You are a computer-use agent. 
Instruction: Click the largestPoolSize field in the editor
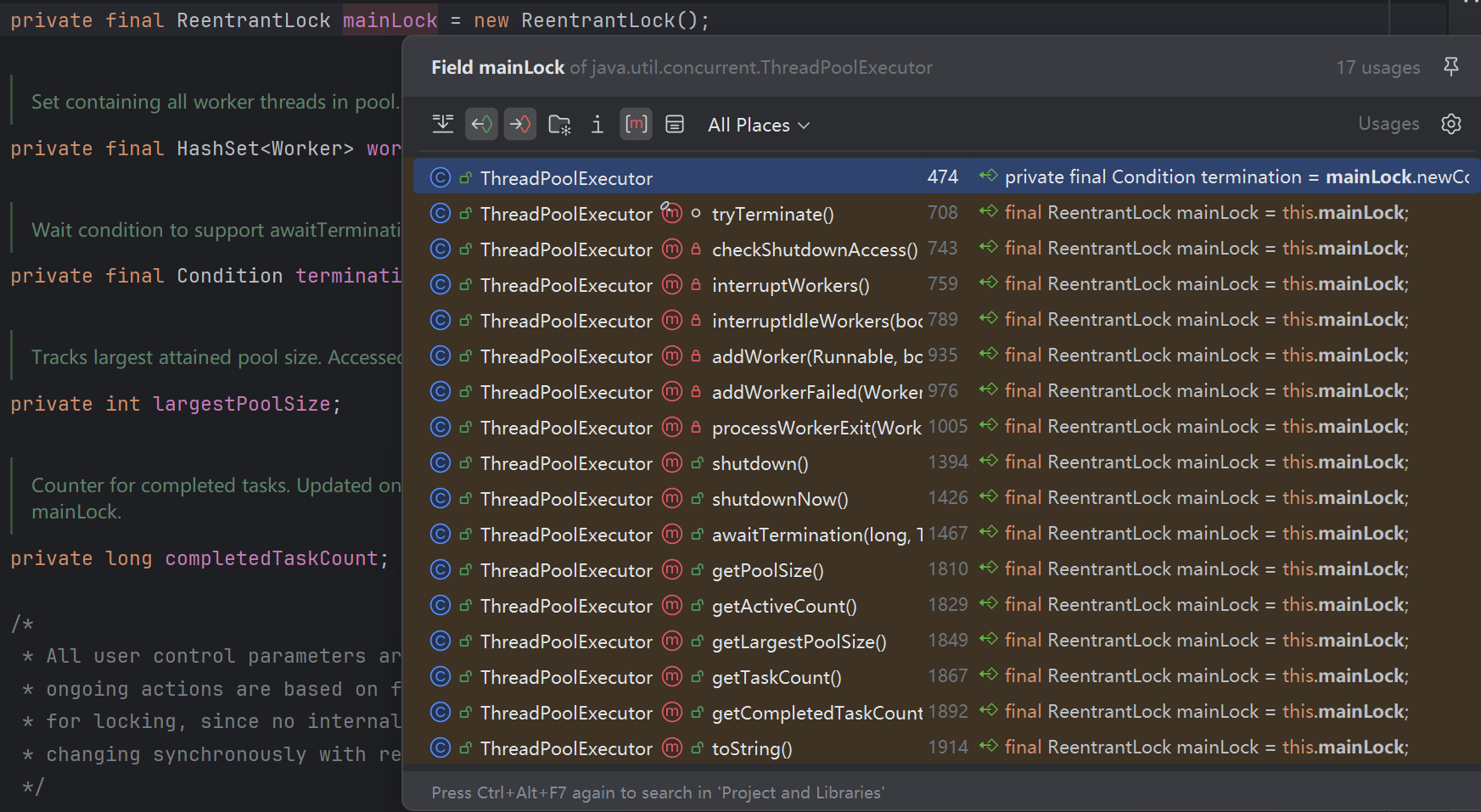[x=242, y=404]
